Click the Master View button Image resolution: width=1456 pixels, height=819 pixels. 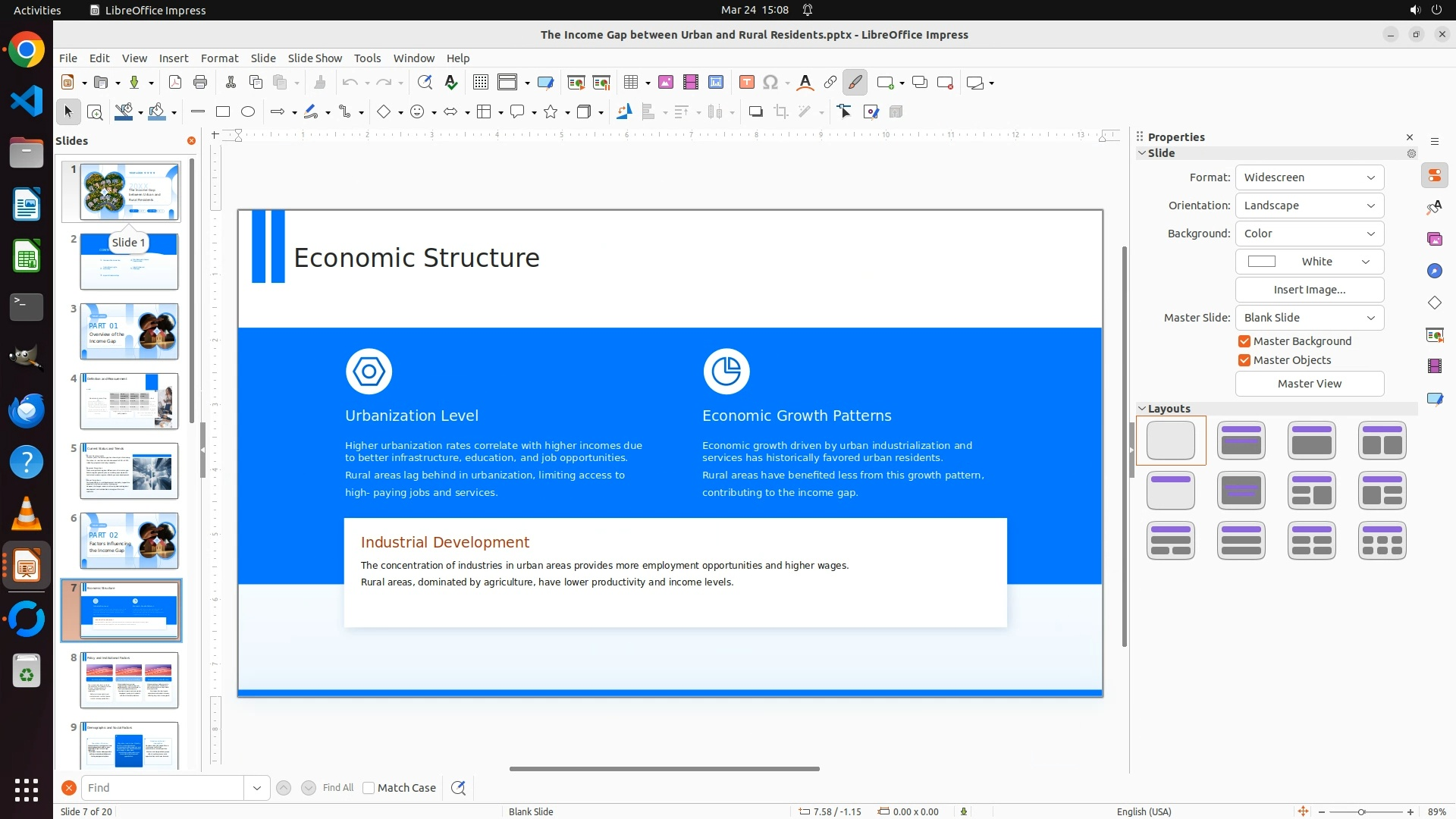(x=1309, y=384)
